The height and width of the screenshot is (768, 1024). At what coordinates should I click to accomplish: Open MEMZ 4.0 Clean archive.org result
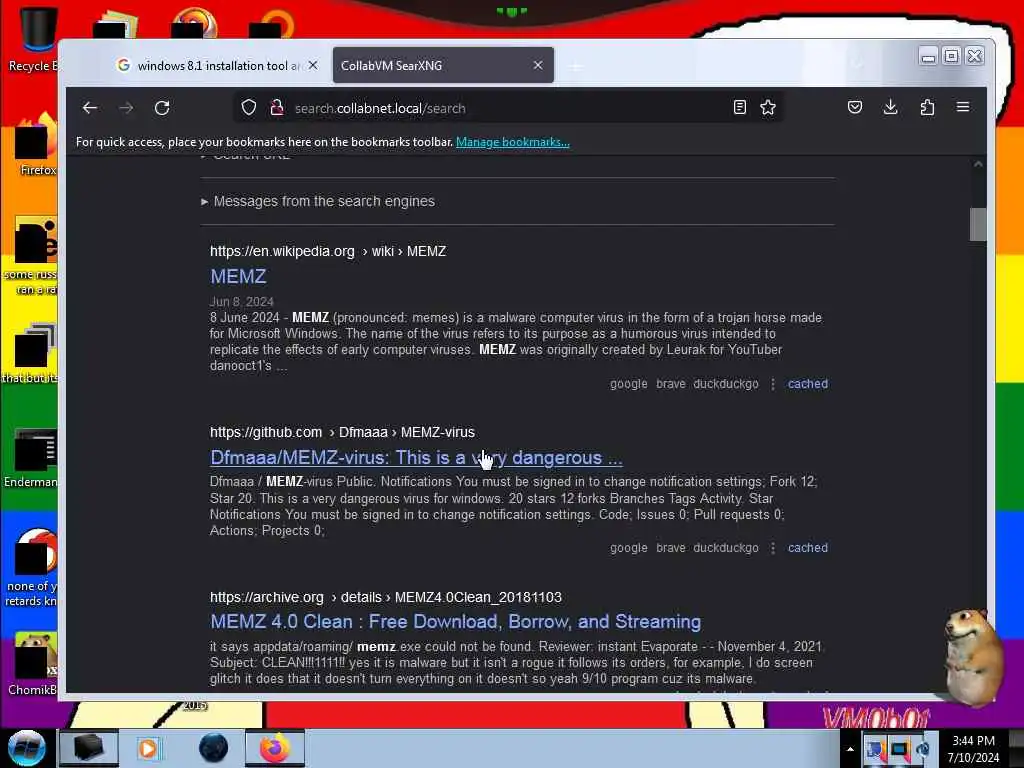click(455, 622)
